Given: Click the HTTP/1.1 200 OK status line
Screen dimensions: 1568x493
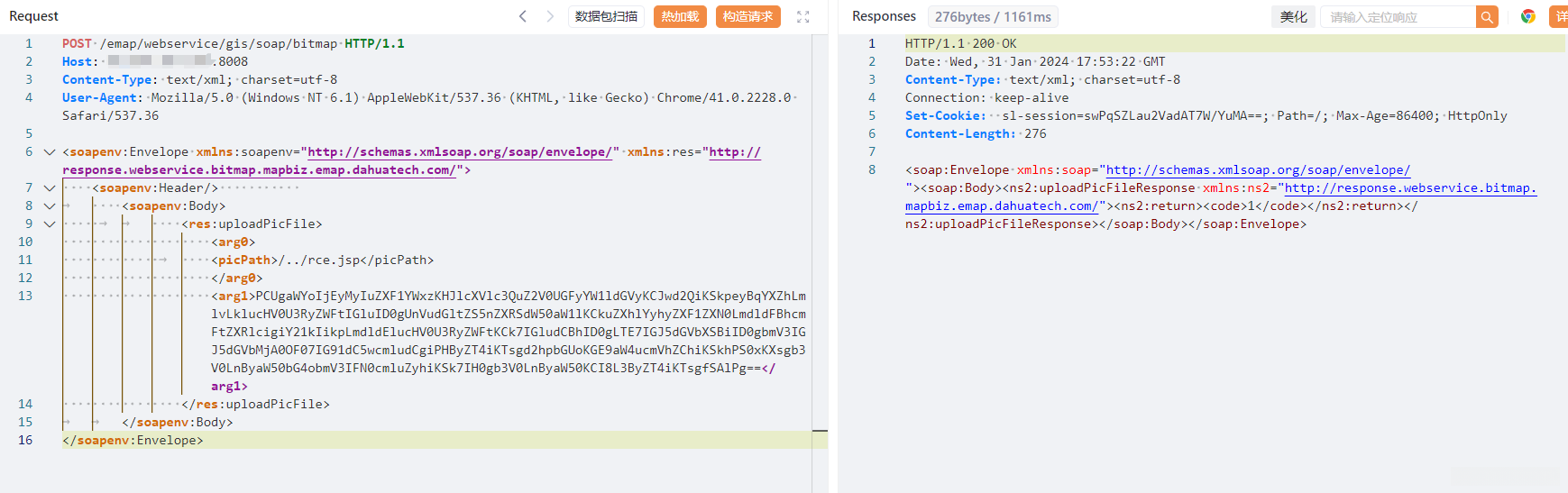Looking at the screenshot, I should [960, 43].
